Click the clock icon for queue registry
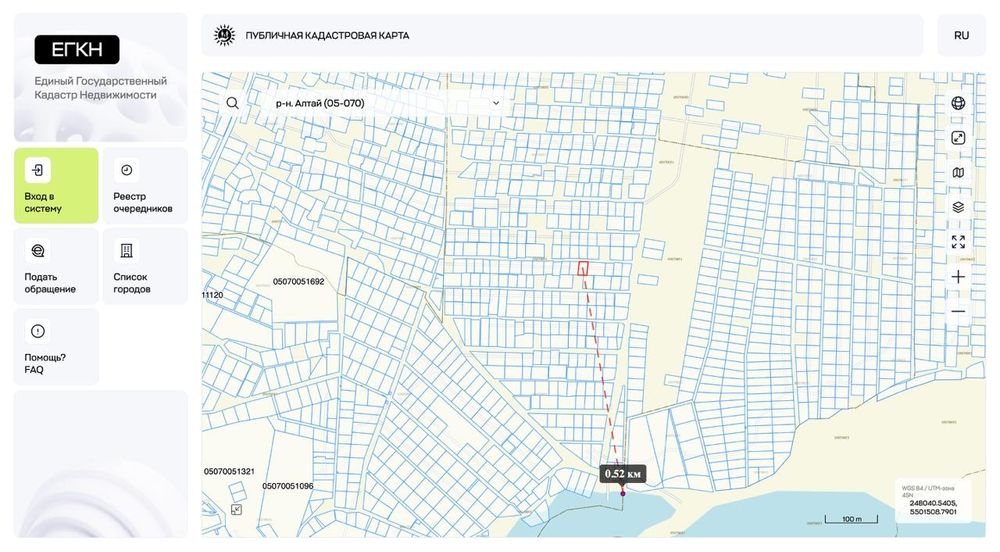The image size is (1000, 552). [x=126, y=170]
